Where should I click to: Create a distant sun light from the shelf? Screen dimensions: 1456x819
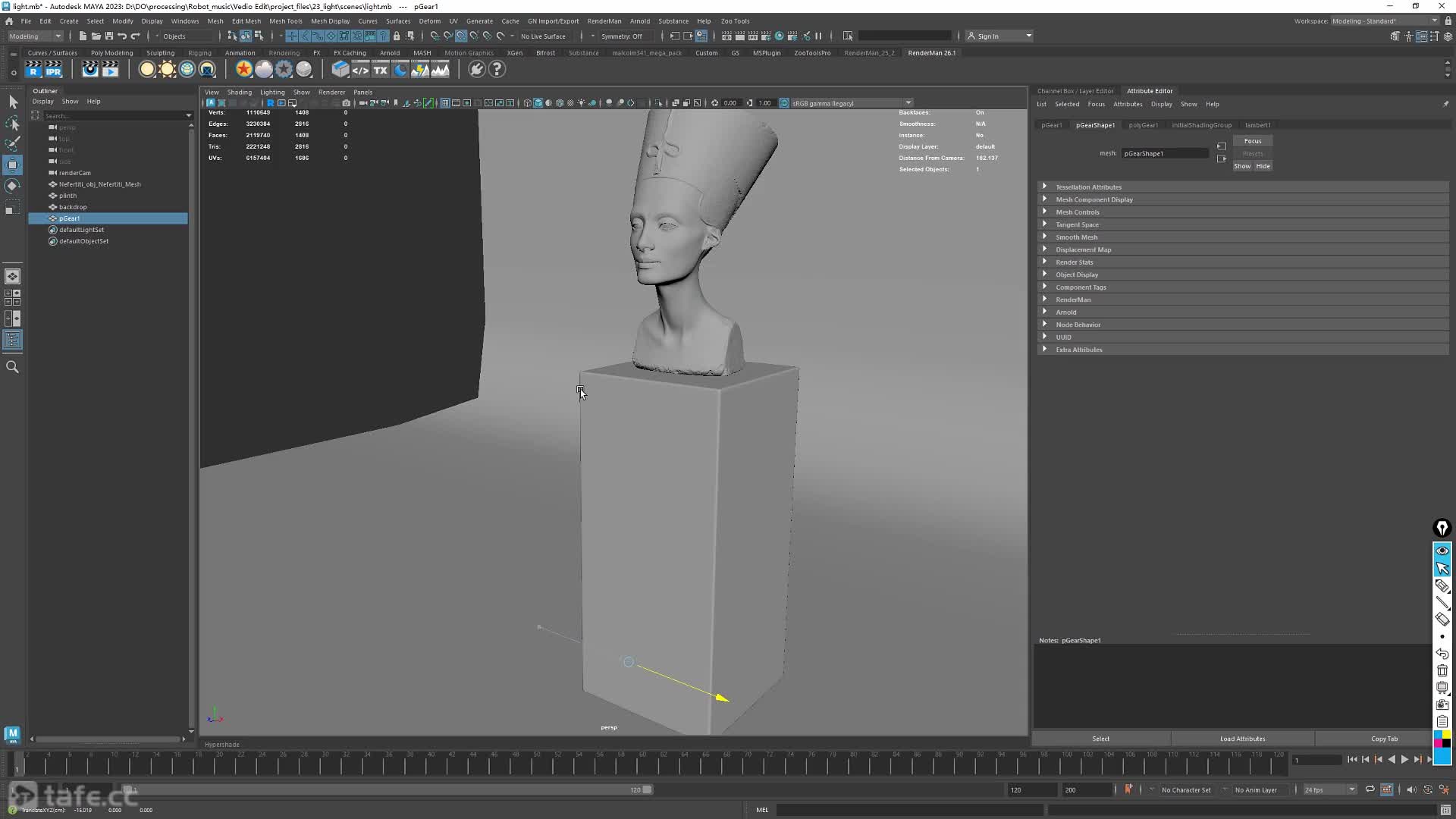click(168, 70)
